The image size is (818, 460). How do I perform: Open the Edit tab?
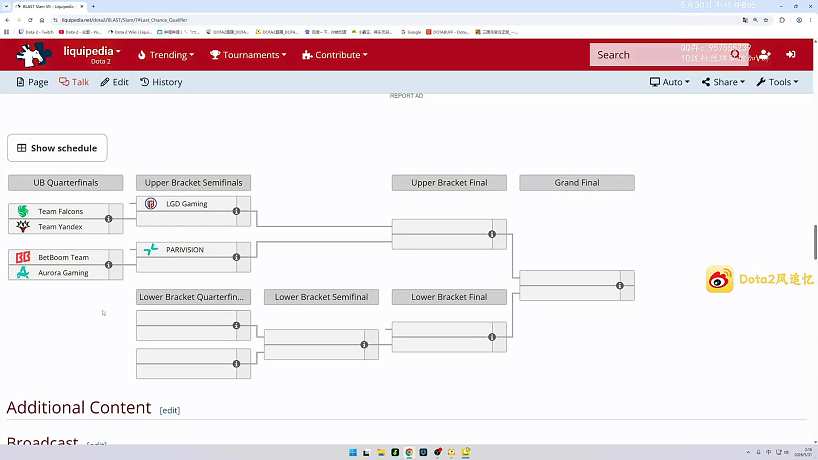[x=114, y=82]
